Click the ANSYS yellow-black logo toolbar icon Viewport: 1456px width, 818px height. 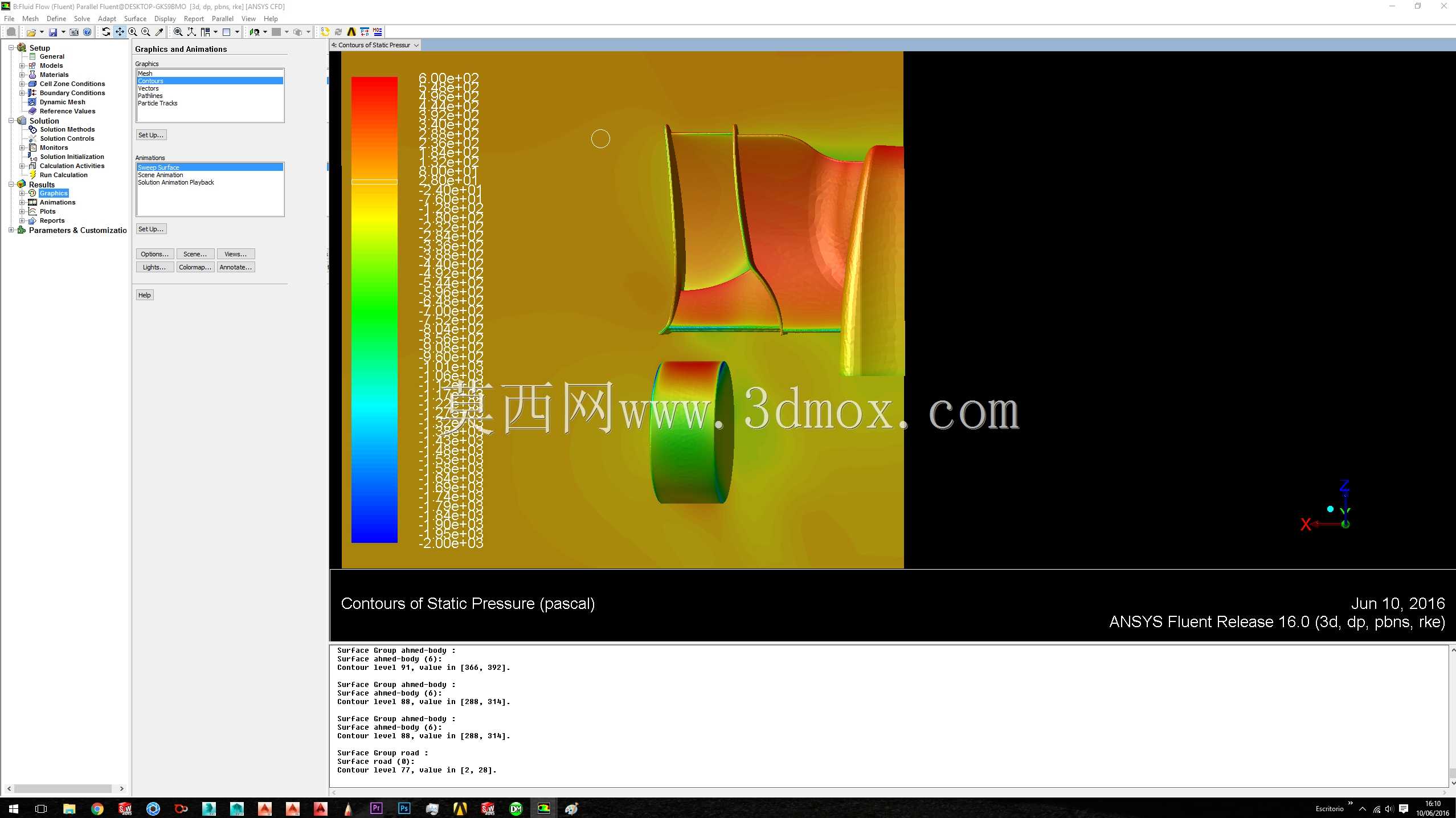click(x=351, y=32)
